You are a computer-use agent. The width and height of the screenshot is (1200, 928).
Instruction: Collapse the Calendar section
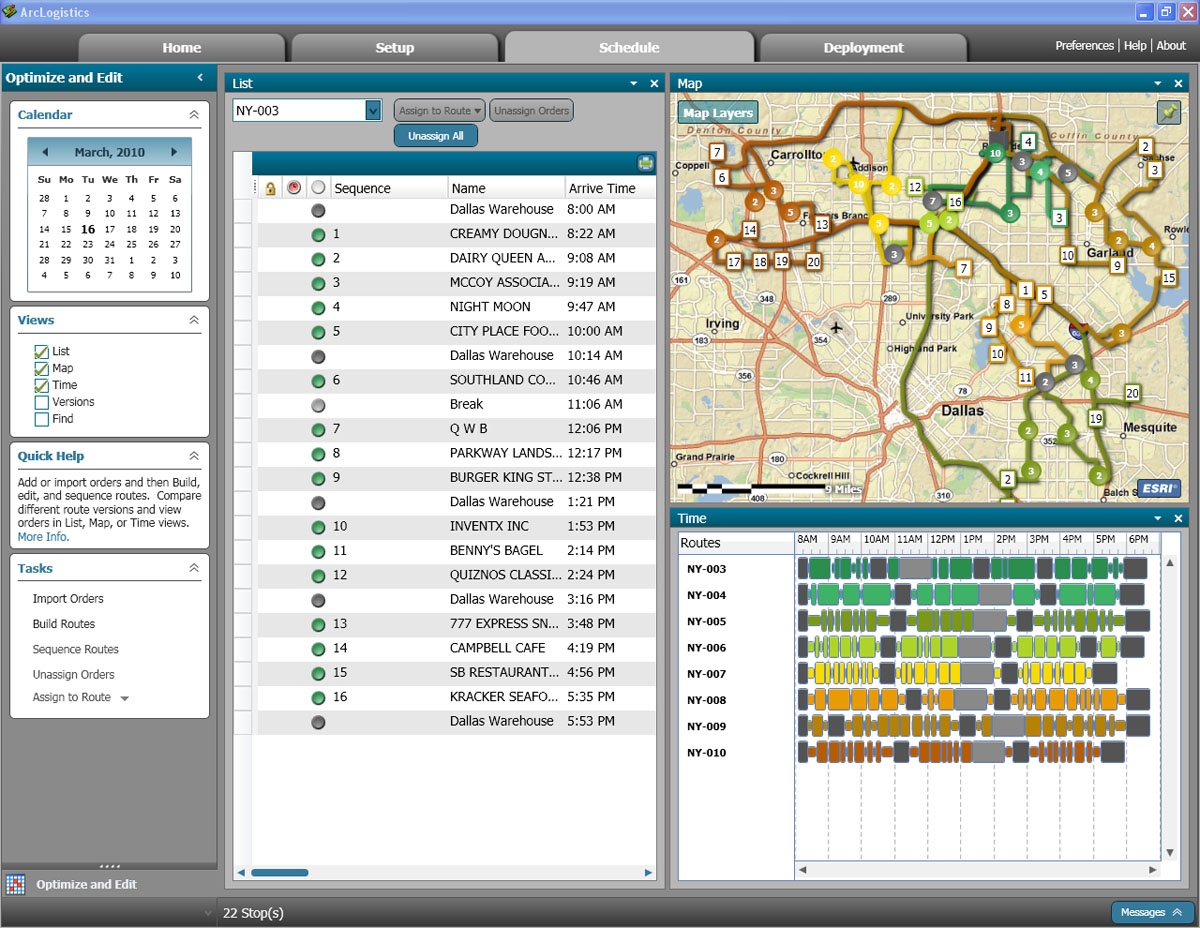(x=194, y=115)
